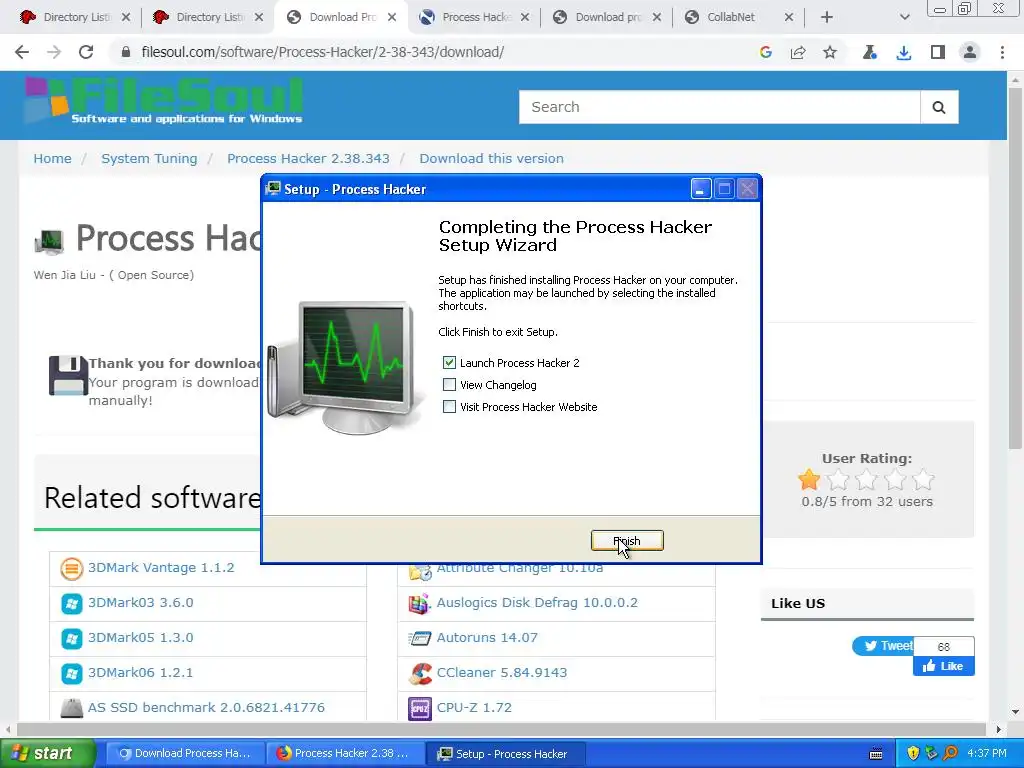Image resolution: width=1024 pixels, height=768 pixels.
Task: Click the CPU-Z purple icon
Action: [420, 708]
